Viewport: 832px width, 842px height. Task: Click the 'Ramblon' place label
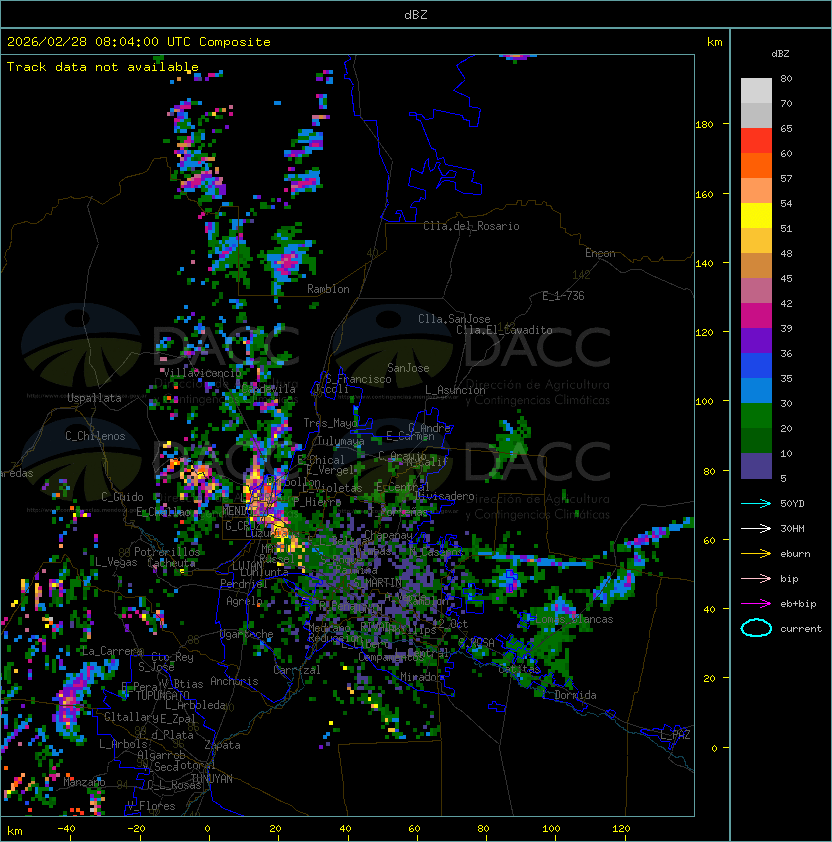pyautogui.click(x=328, y=289)
